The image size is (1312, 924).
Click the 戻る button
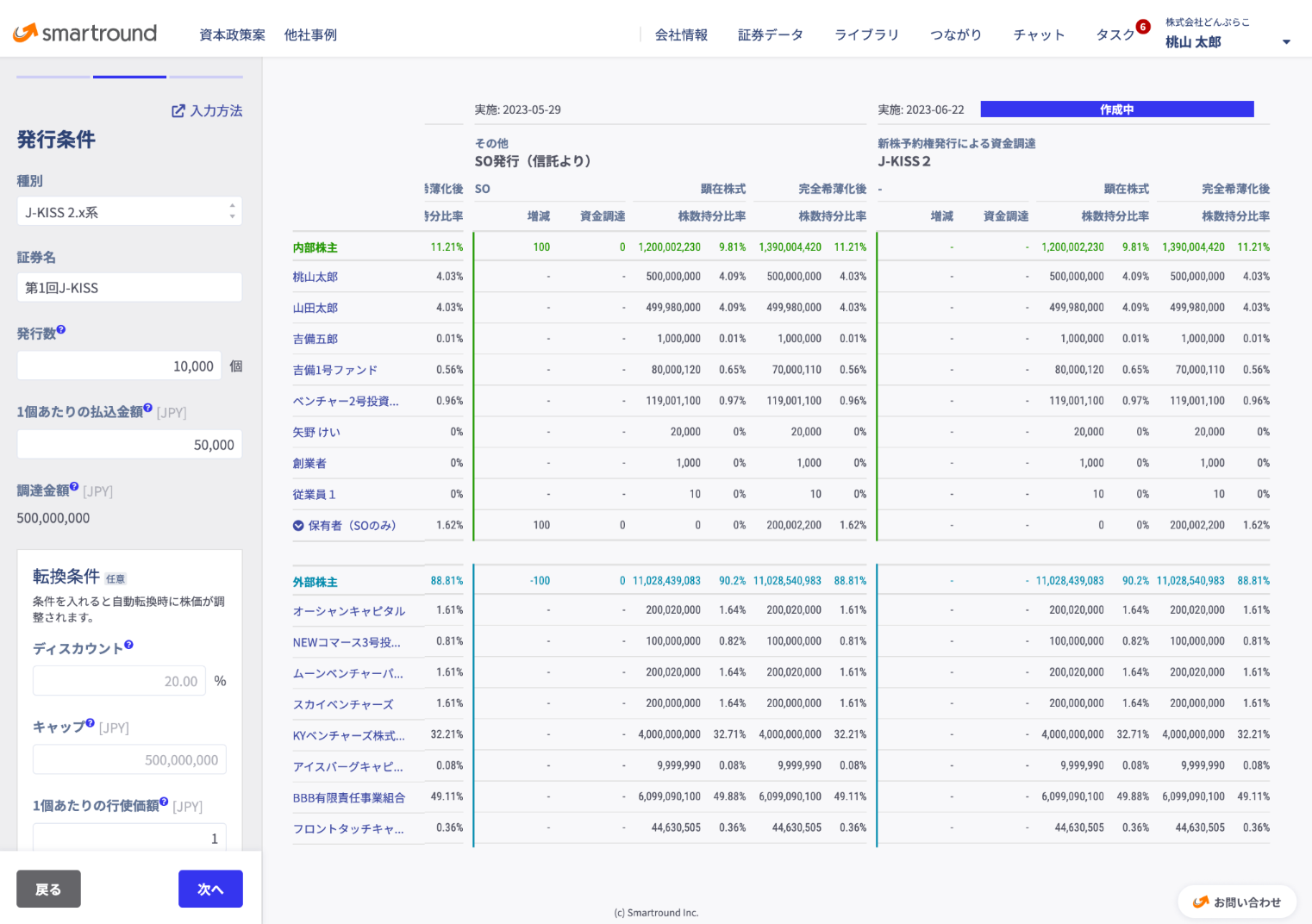48,889
